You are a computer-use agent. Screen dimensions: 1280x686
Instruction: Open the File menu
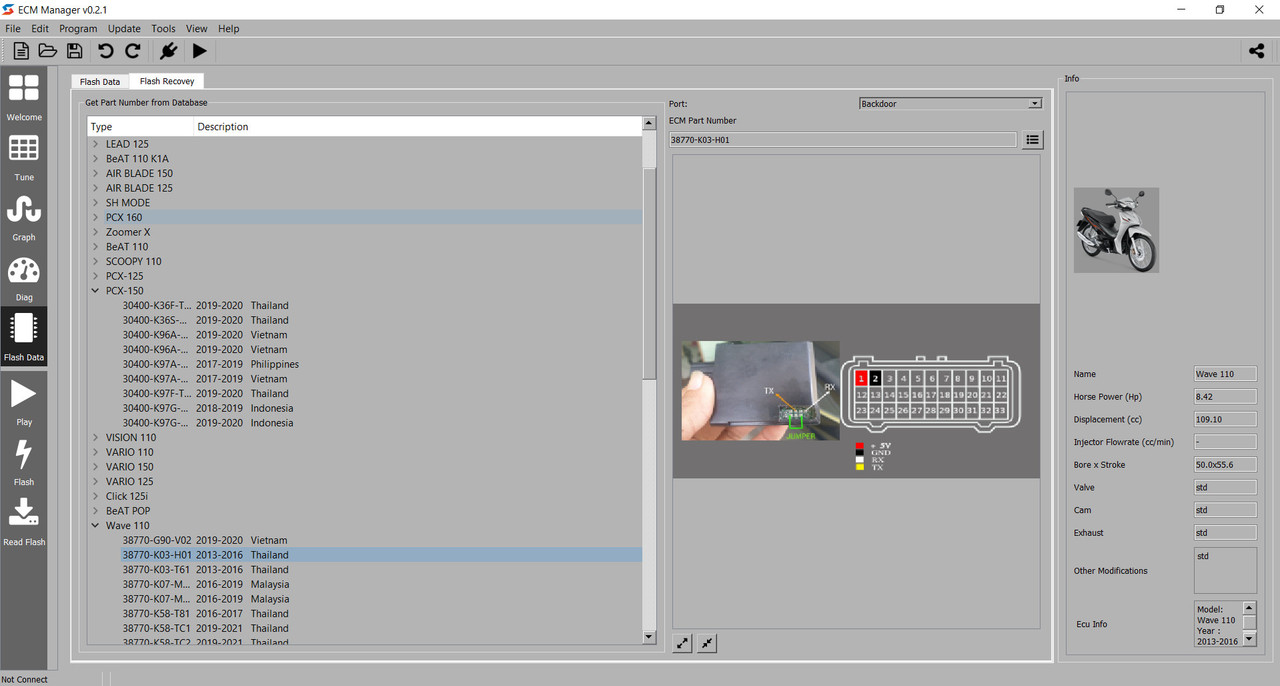[x=13, y=29]
